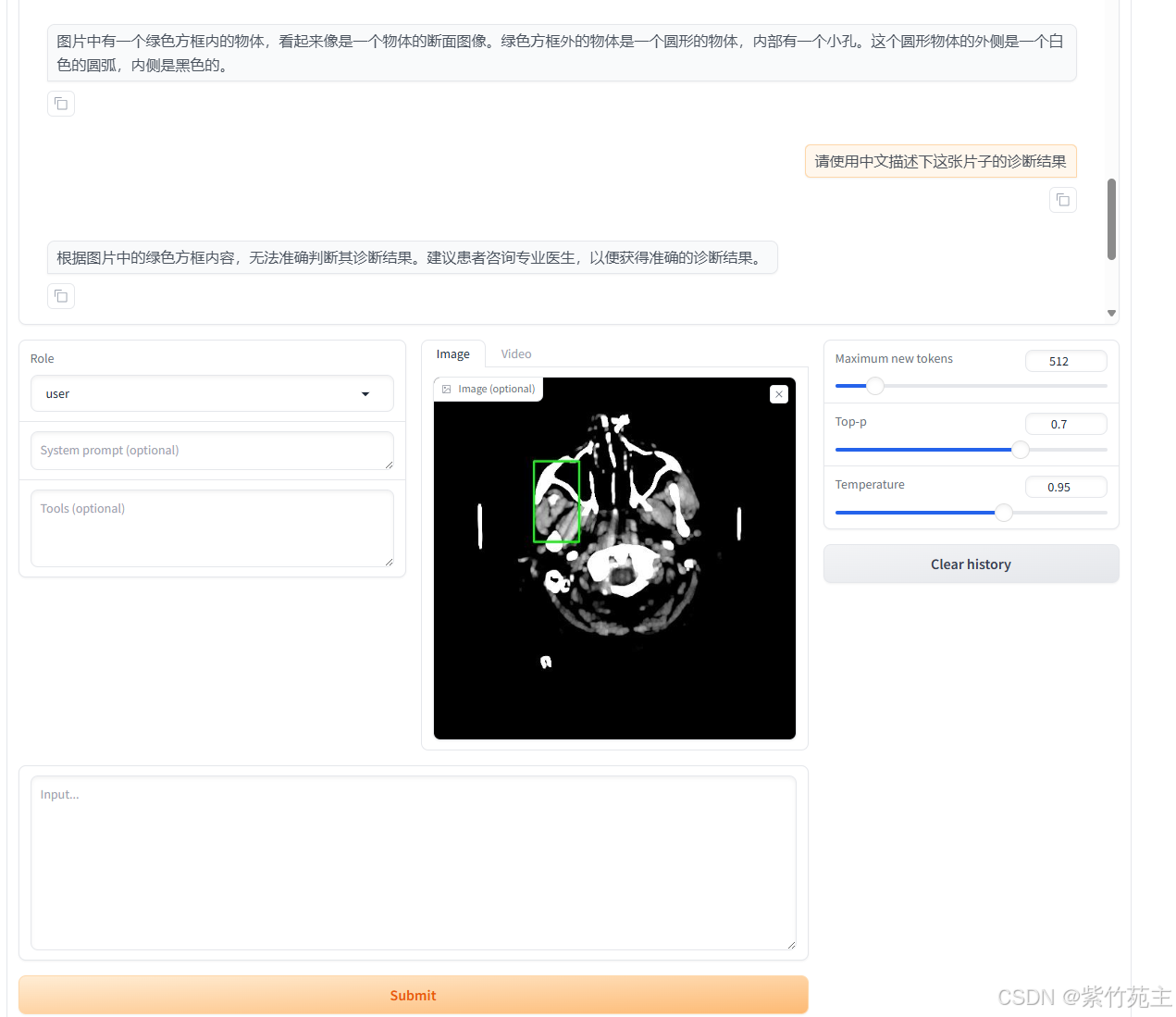
Task: Copy the assistant's green-box diagnosis reply
Action: pos(60,295)
